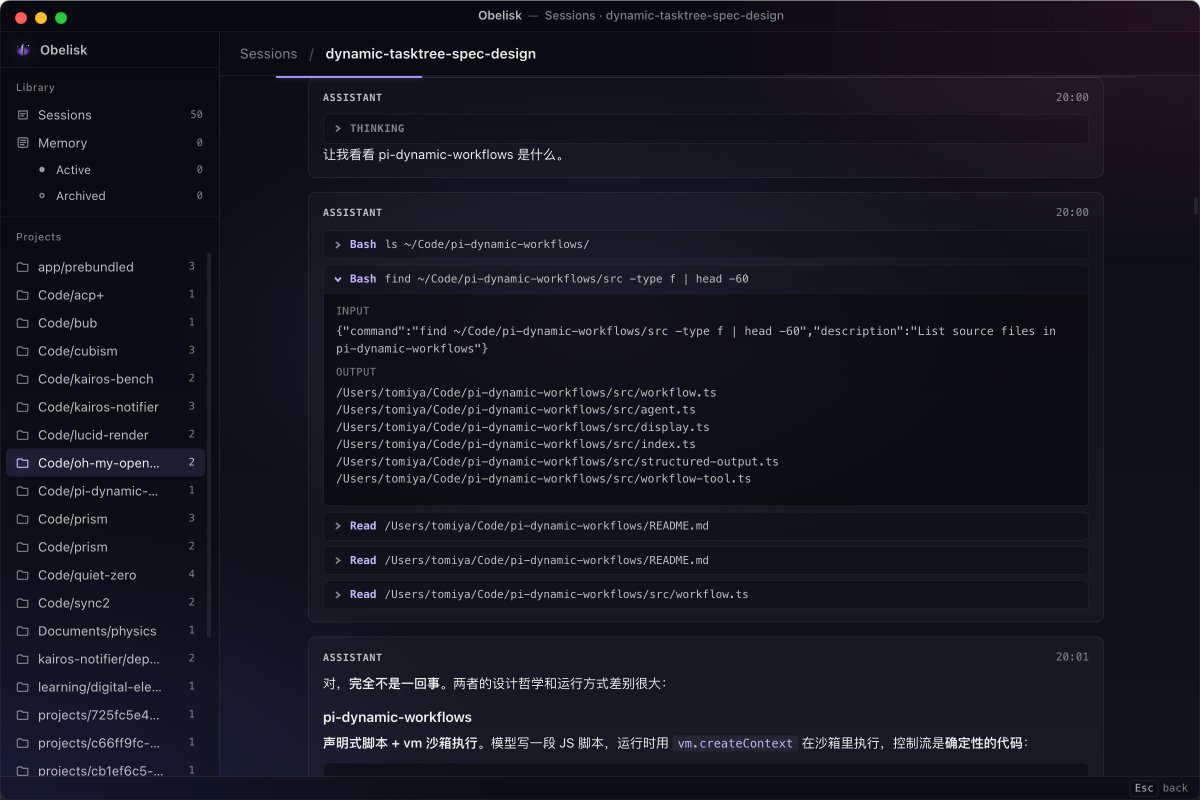Click the Archived hollow dot icon
The width and height of the screenshot is (1200, 800).
click(x=41, y=196)
